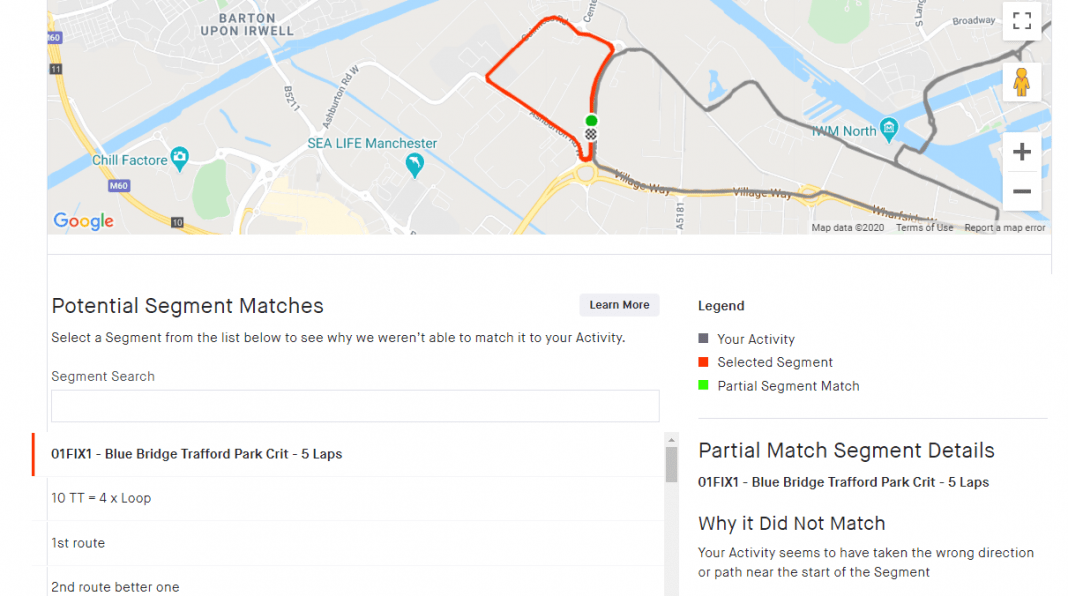The image size is (1068, 596).
Task: Click inside the Segment Search field
Action: pos(355,406)
